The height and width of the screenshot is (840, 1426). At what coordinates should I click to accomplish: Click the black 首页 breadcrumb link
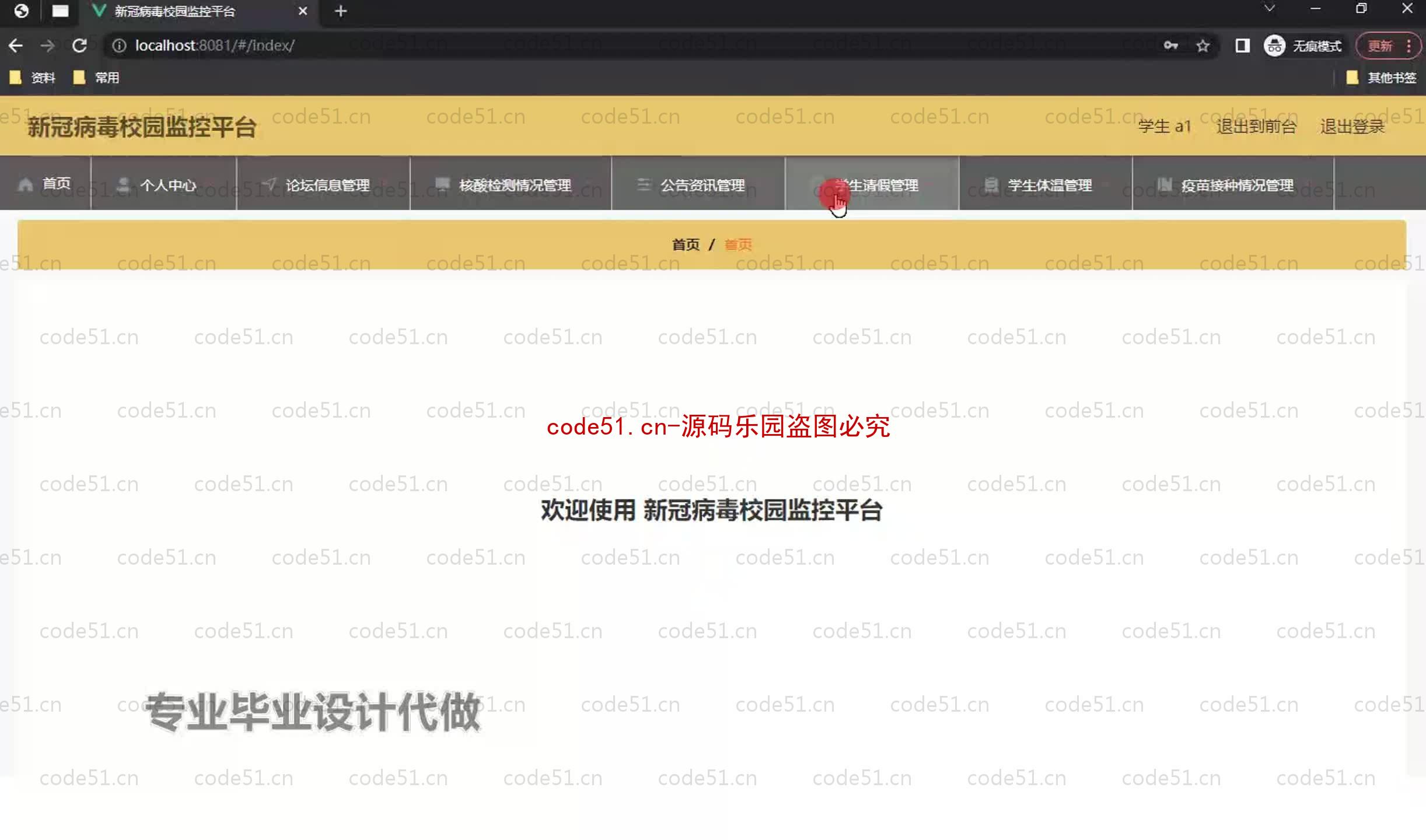click(x=686, y=244)
